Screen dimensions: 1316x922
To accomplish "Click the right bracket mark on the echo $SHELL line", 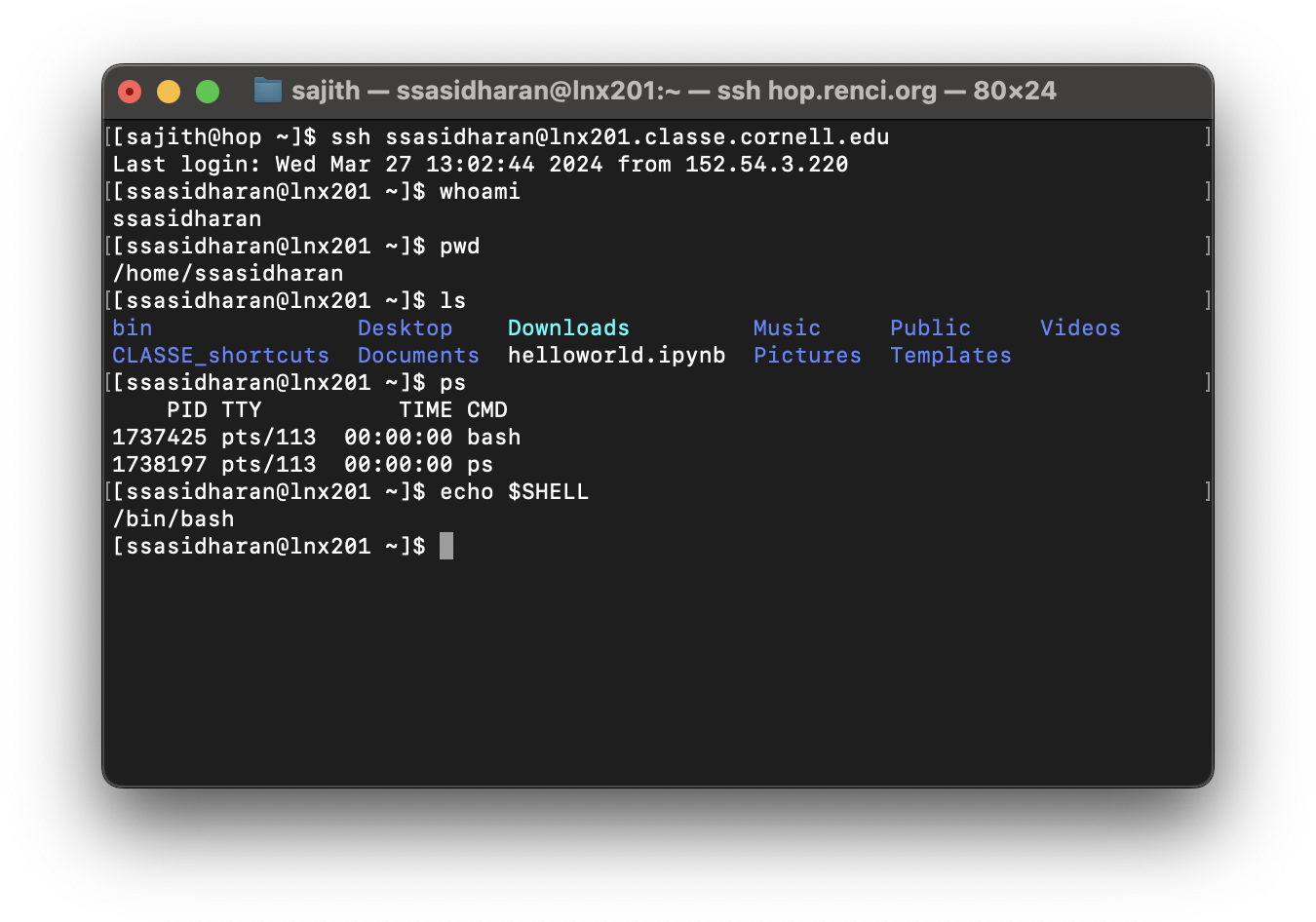I will tap(1207, 491).
